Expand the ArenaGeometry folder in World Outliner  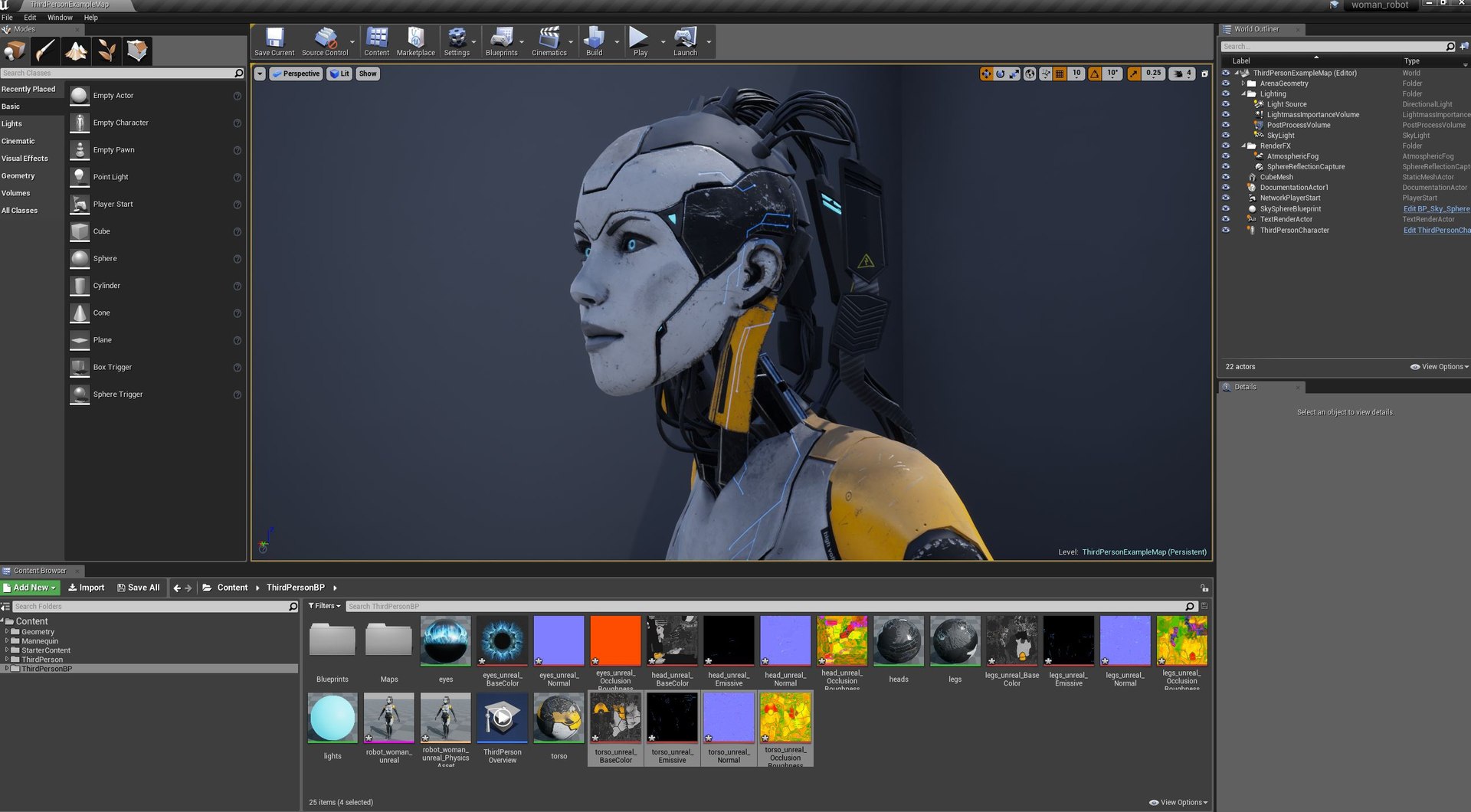[1243, 83]
